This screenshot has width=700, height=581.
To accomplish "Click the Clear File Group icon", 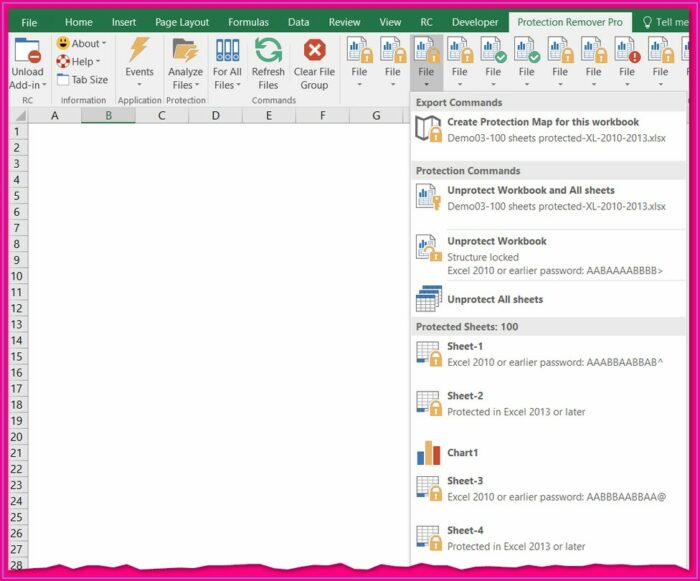I will (314, 50).
